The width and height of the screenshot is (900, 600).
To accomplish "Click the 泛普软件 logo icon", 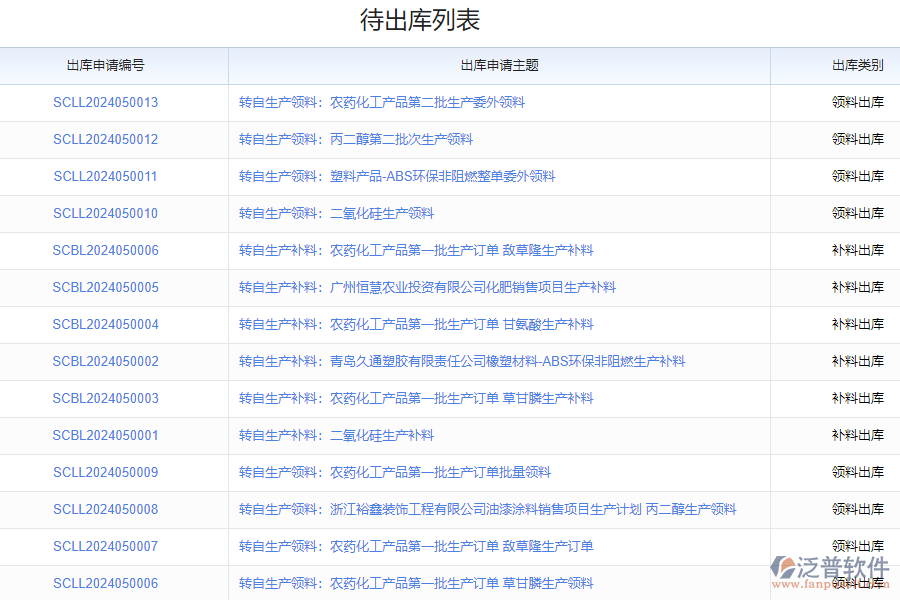I will [782, 568].
